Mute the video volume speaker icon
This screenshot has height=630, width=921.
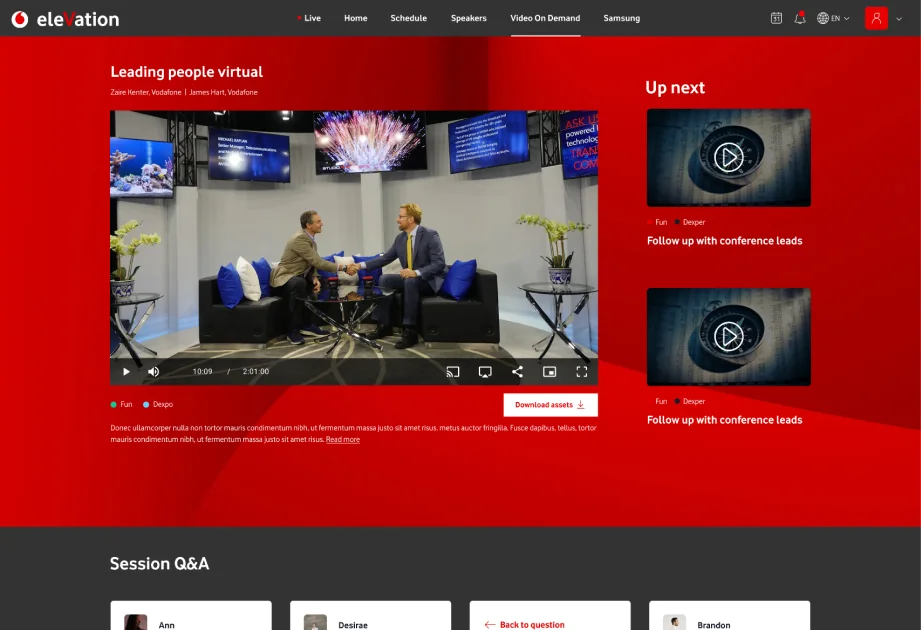[153, 372]
